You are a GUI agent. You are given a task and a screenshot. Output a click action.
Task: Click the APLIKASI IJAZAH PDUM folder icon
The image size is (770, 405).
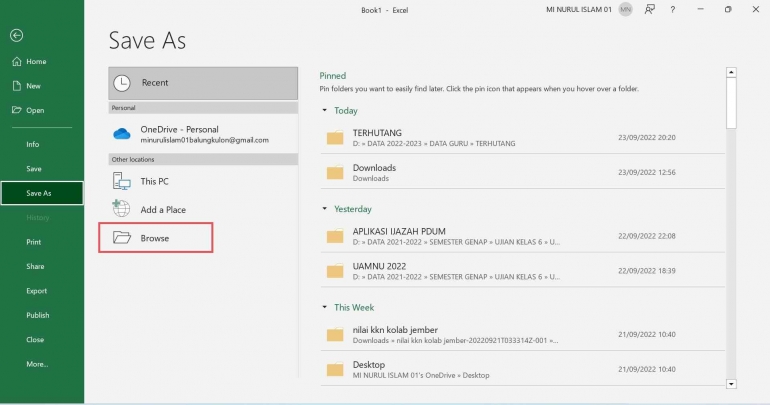(335, 236)
